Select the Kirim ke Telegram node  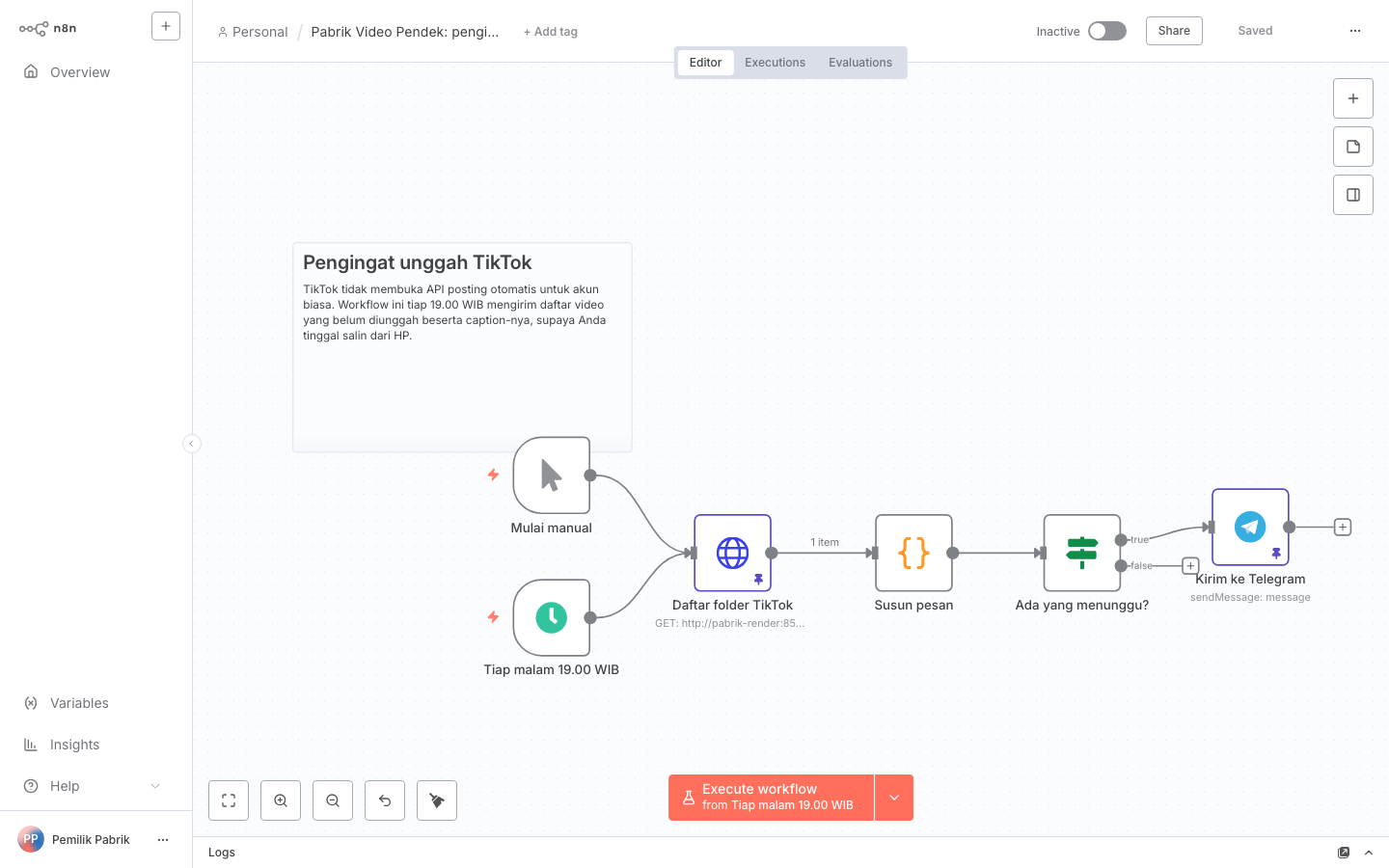(1250, 527)
